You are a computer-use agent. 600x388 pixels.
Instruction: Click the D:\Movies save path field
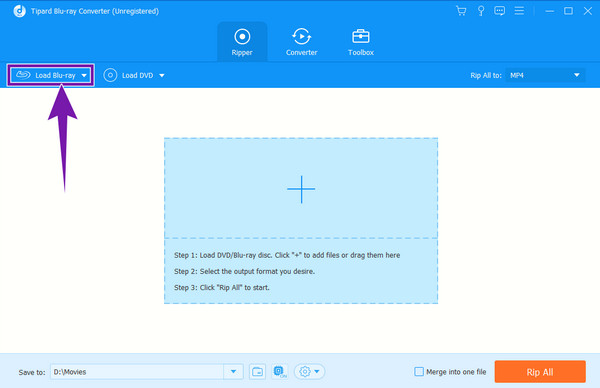pos(137,372)
